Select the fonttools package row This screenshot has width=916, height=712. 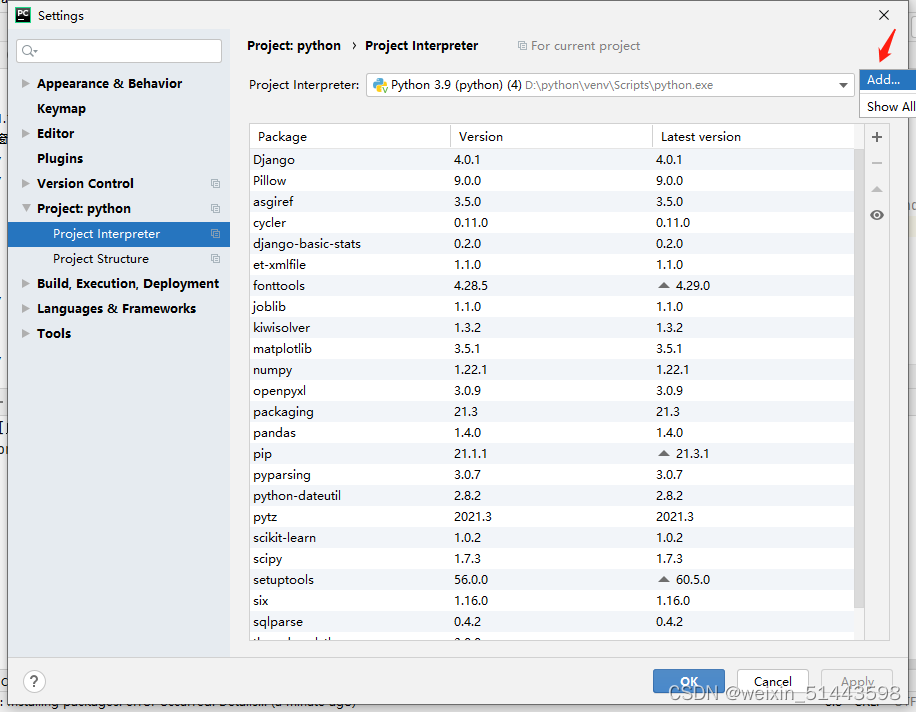pos(551,286)
